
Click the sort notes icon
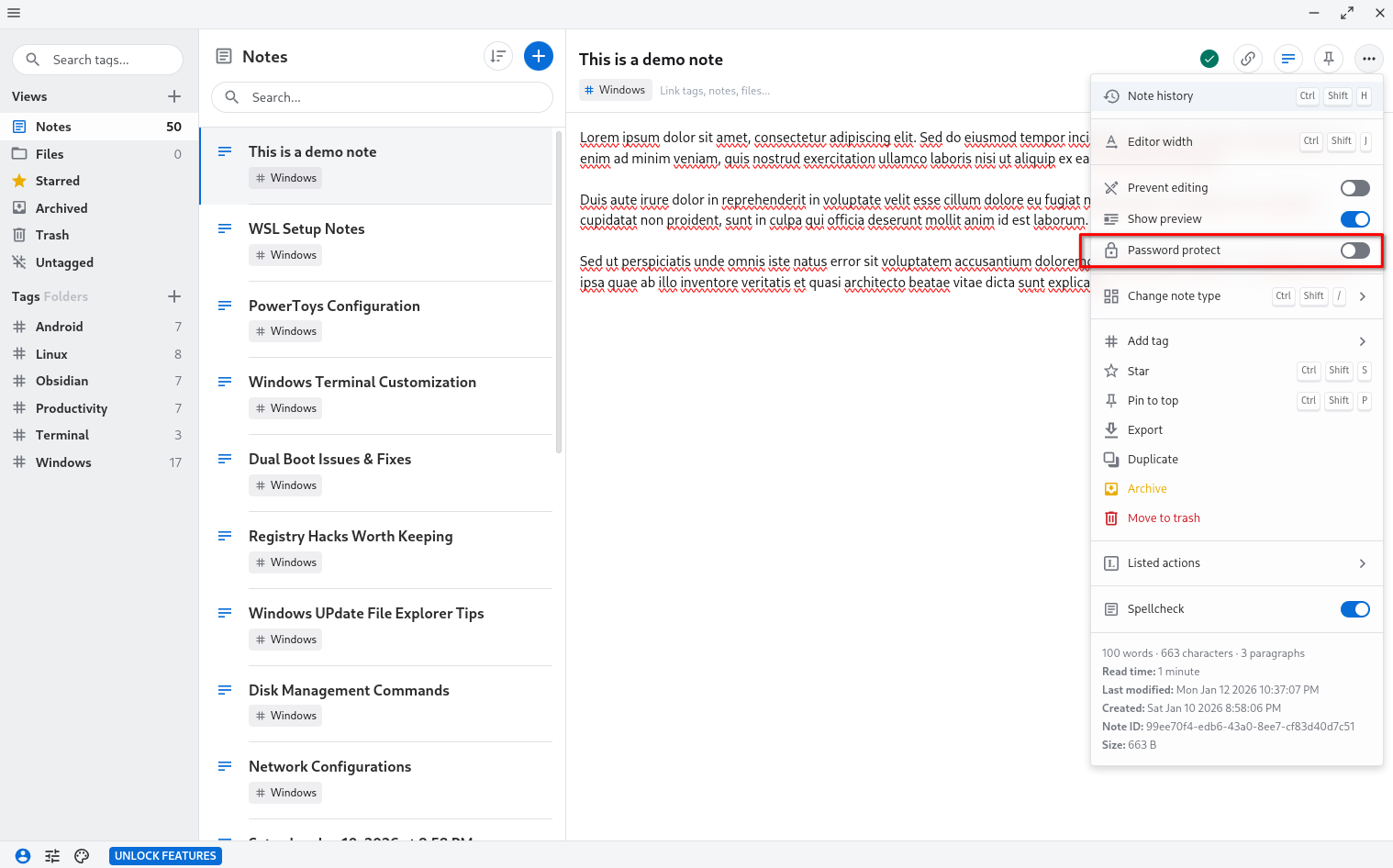click(498, 56)
